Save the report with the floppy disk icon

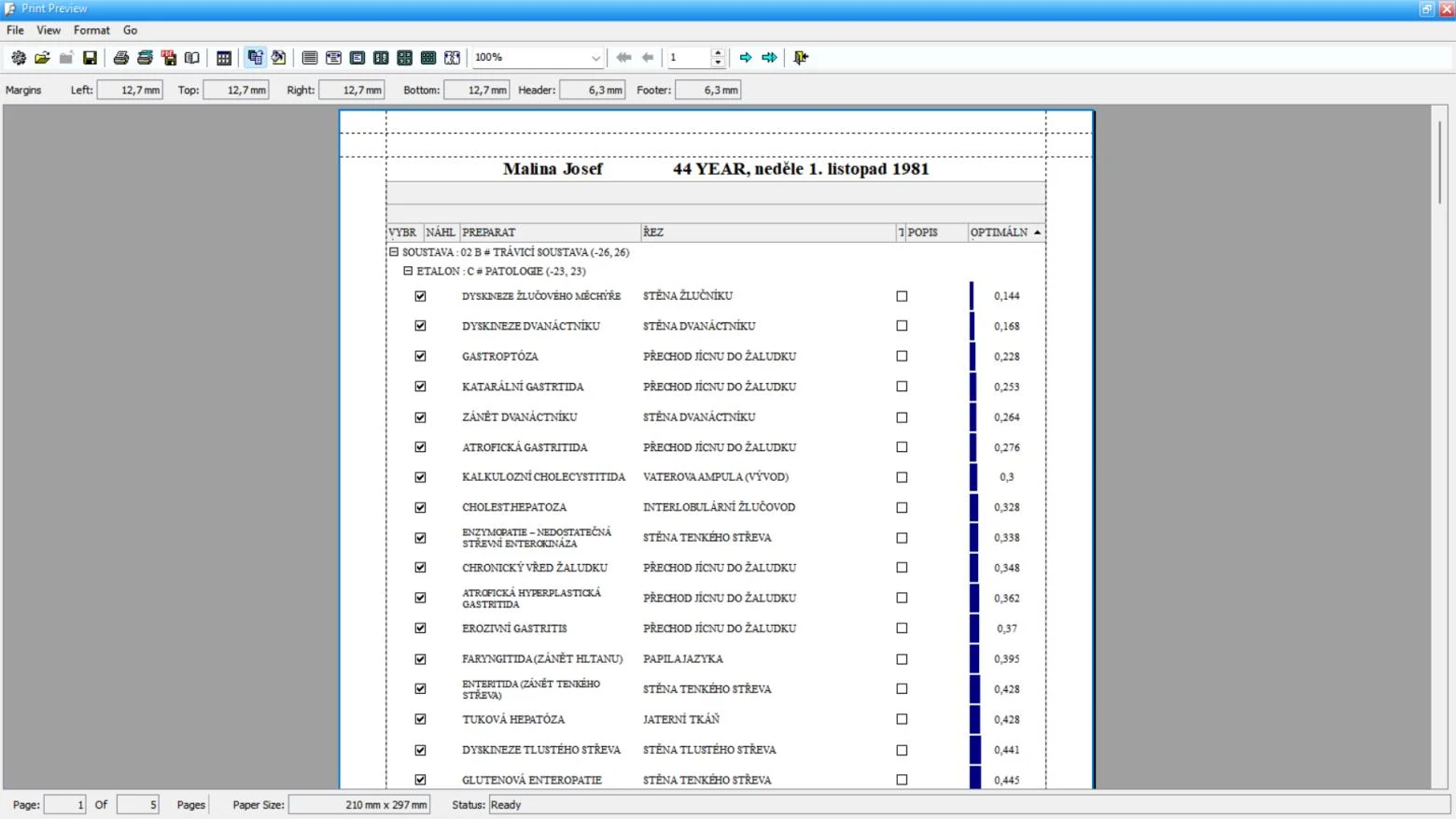tap(90, 58)
